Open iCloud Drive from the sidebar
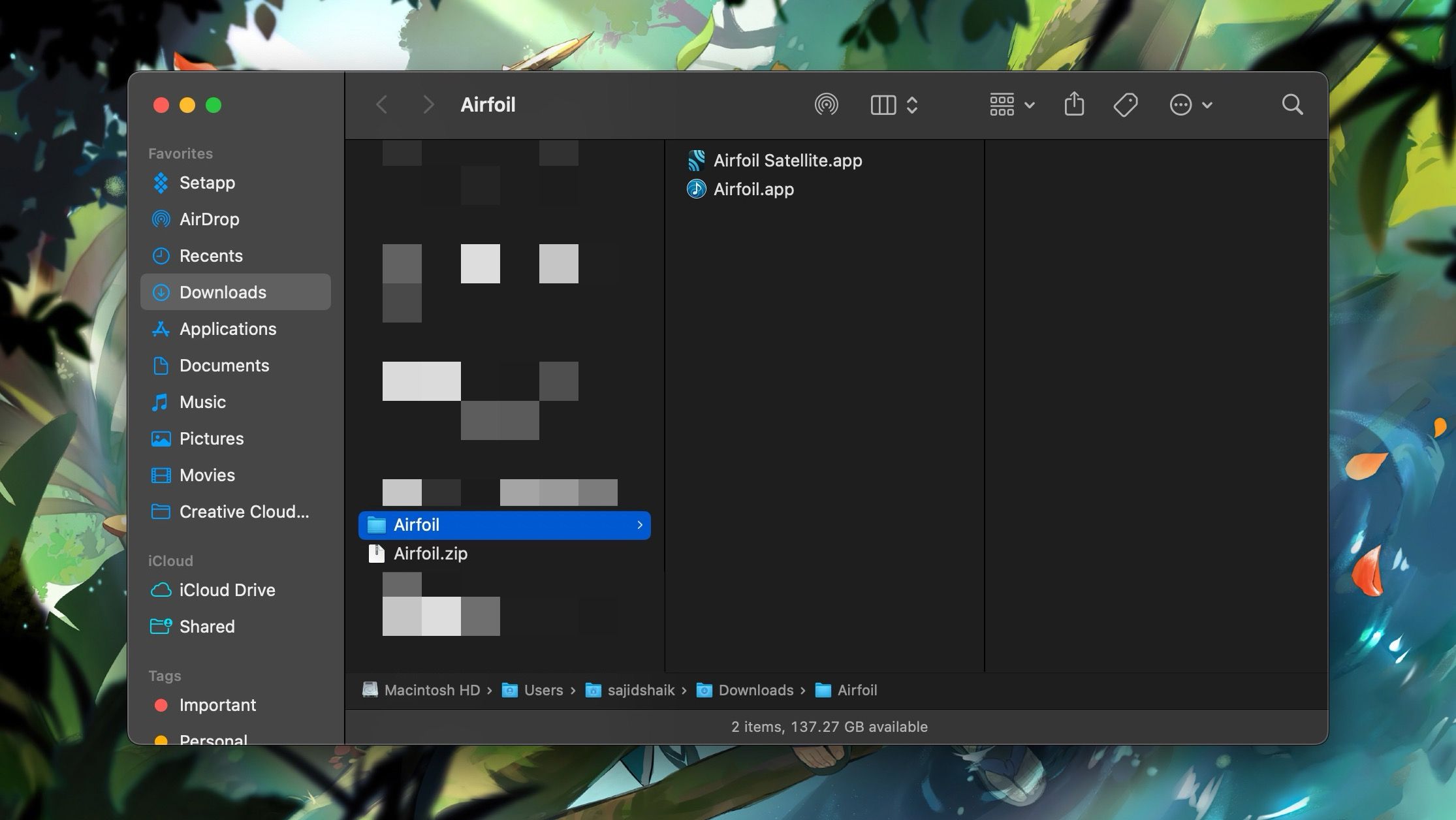 click(x=227, y=590)
